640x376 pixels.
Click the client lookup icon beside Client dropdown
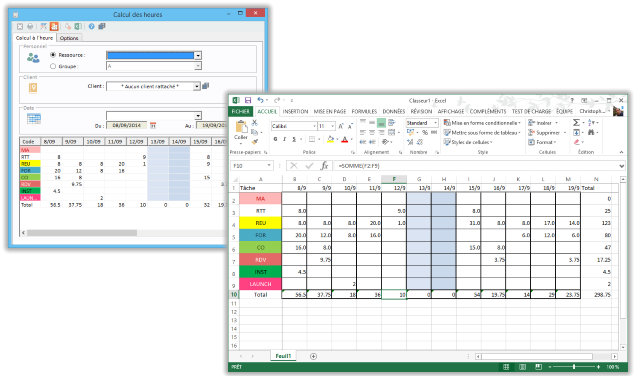(x=206, y=86)
